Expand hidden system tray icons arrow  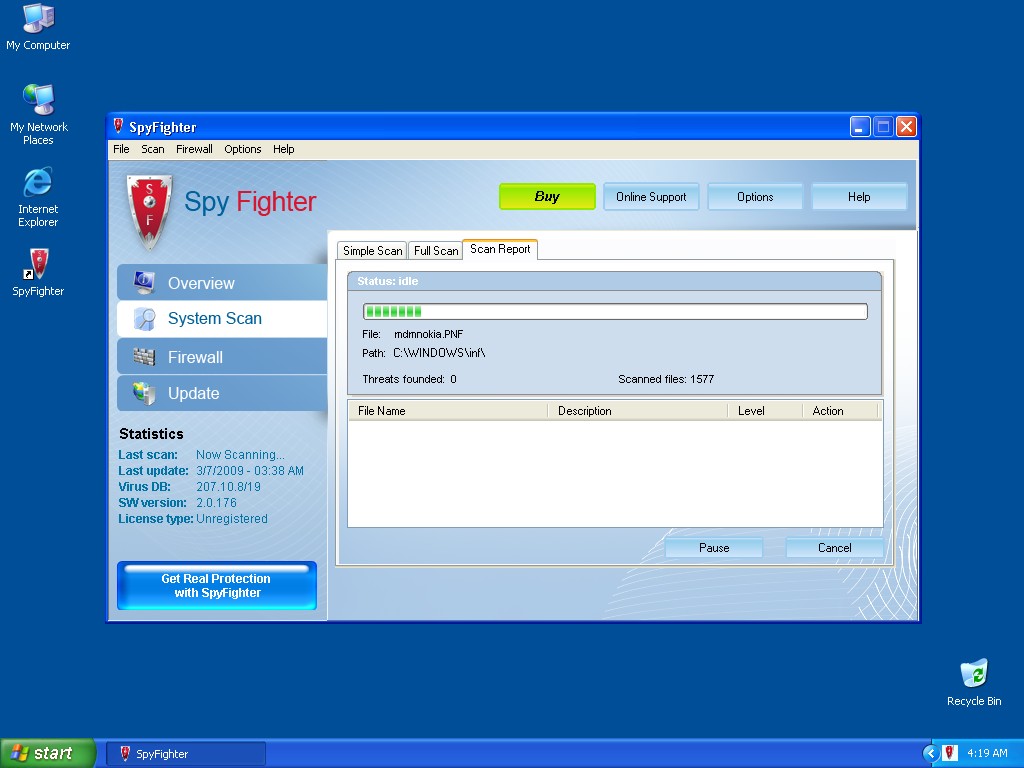930,753
